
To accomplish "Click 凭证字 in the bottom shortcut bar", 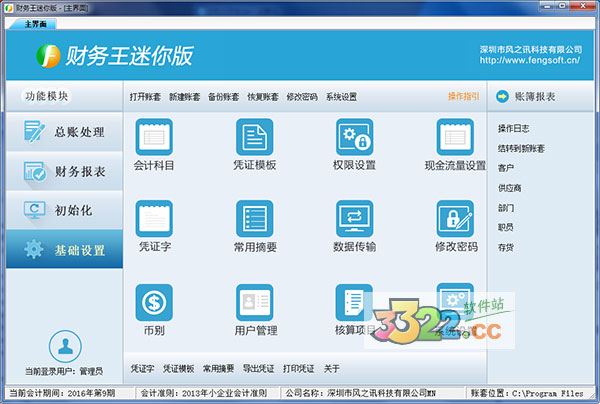I will [142, 368].
